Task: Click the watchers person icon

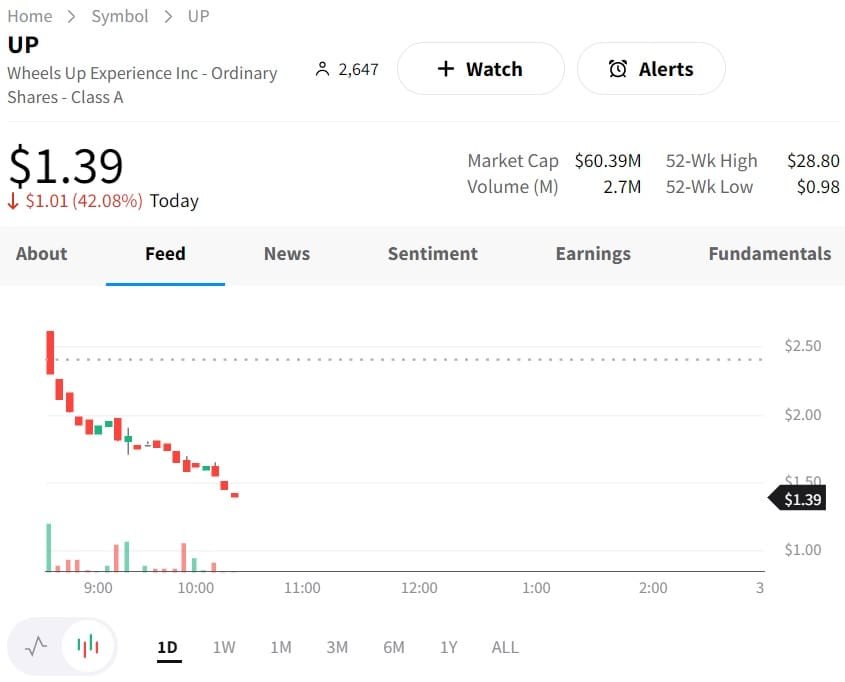Action: 322,69
